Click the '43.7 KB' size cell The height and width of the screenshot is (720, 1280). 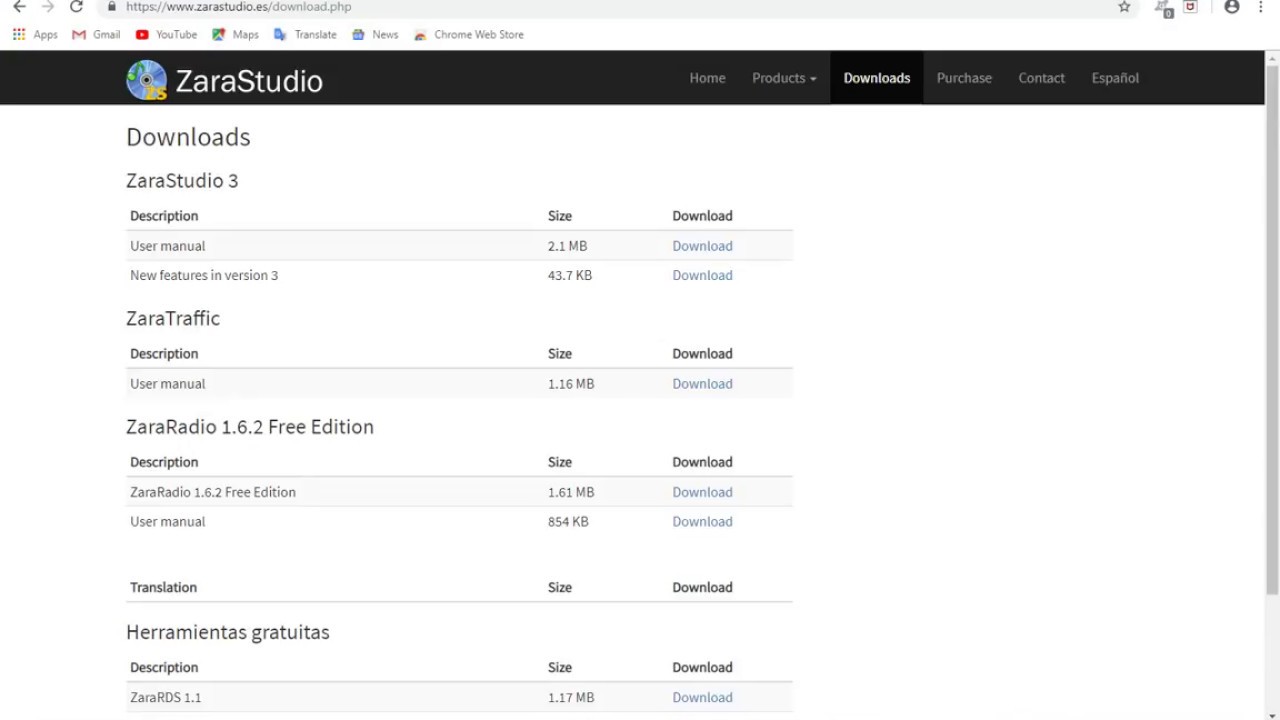pos(570,275)
